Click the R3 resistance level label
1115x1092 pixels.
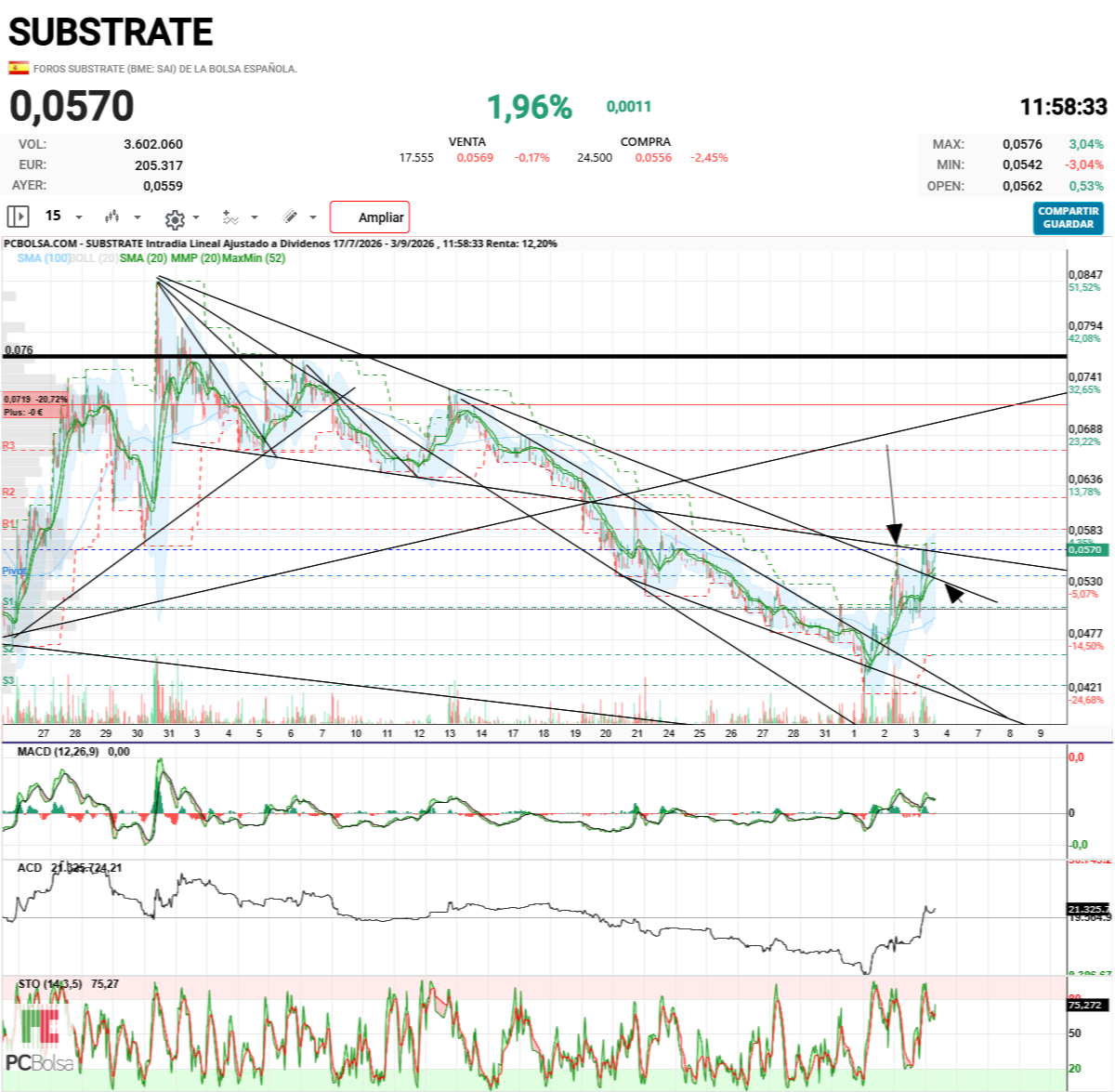(x=8, y=446)
